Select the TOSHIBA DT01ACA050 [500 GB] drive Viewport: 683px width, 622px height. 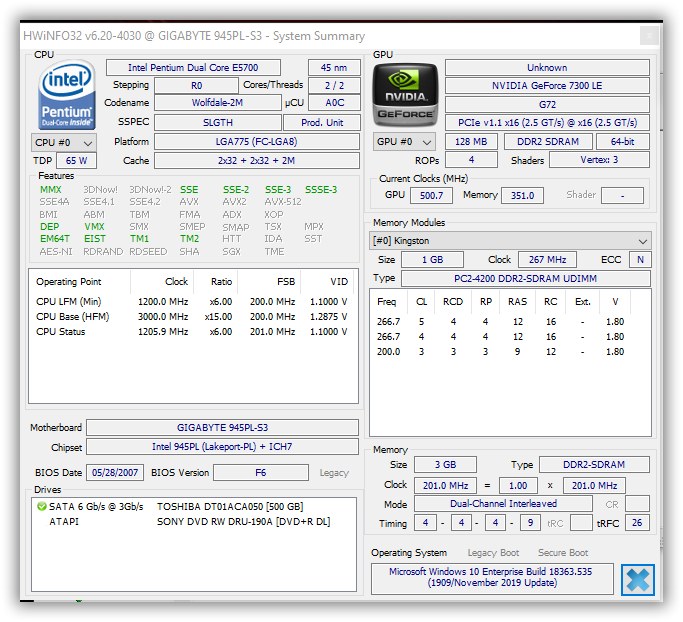(x=230, y=507)
